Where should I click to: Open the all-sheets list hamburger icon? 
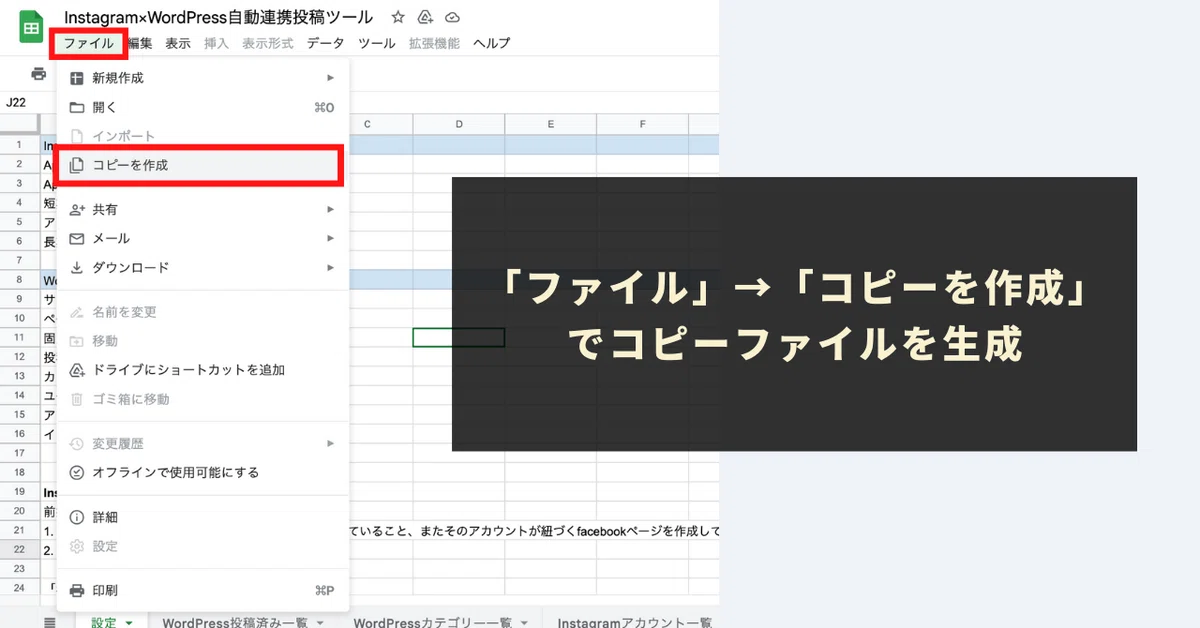[50, 622]
